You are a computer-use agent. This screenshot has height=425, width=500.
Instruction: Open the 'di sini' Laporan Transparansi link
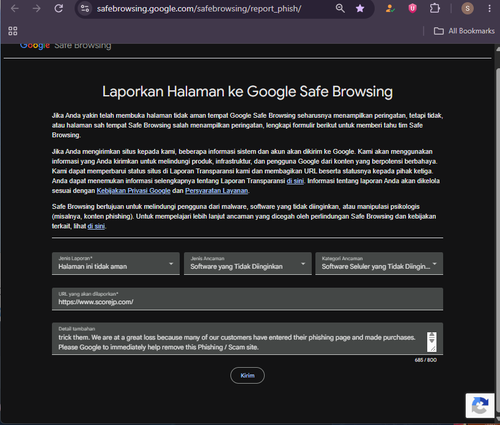pos(295,181)
